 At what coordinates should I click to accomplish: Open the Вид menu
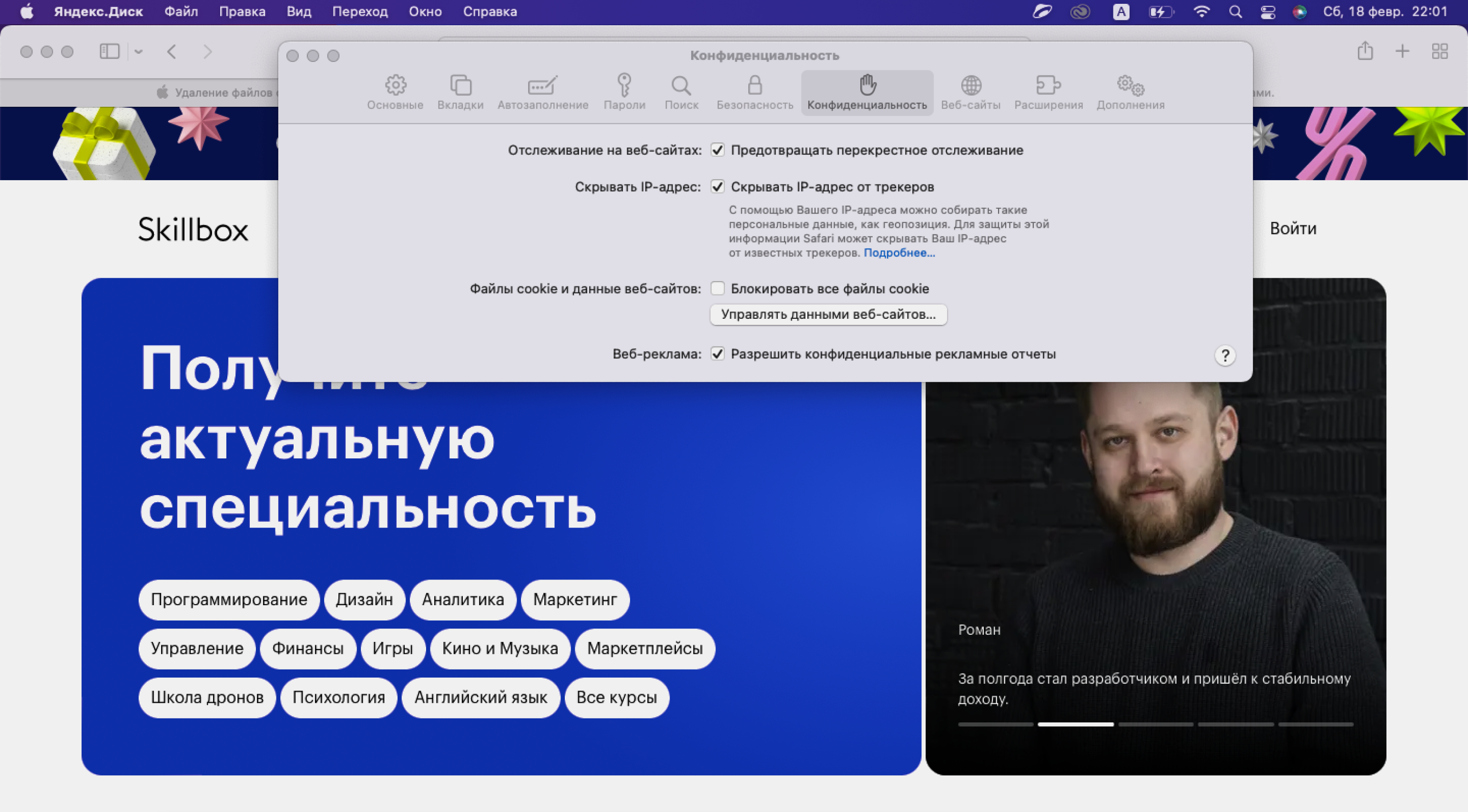[x=299, y=11]
